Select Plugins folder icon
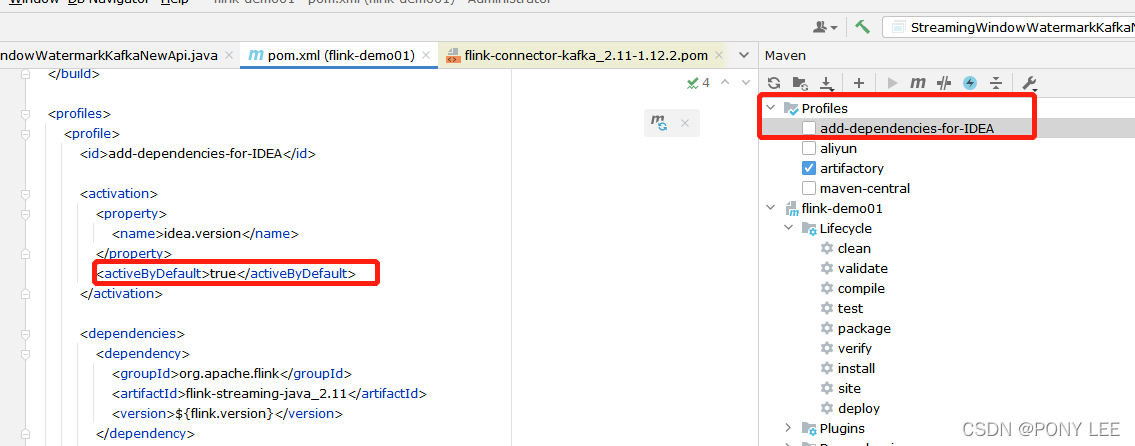Screen dimensions: 1135x446 [809, 429]
